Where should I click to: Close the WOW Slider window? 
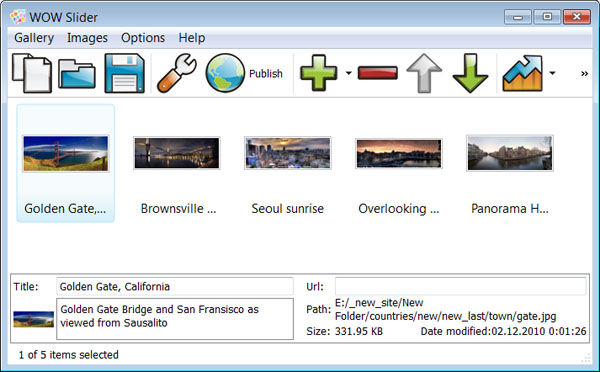(x=577, y=17)
